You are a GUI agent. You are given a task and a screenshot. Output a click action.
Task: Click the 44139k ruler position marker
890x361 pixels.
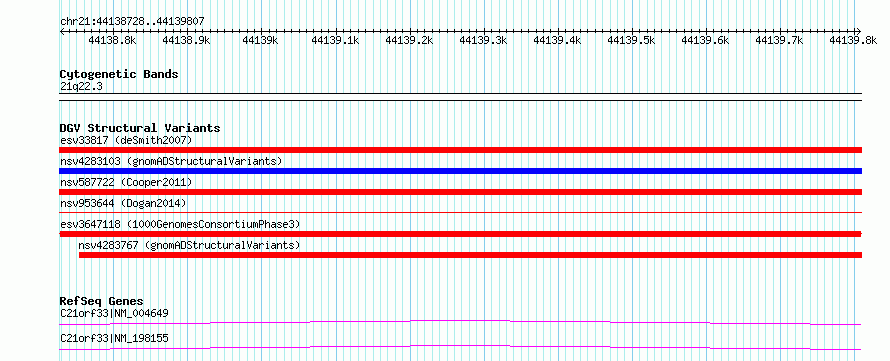pos(260,40)
